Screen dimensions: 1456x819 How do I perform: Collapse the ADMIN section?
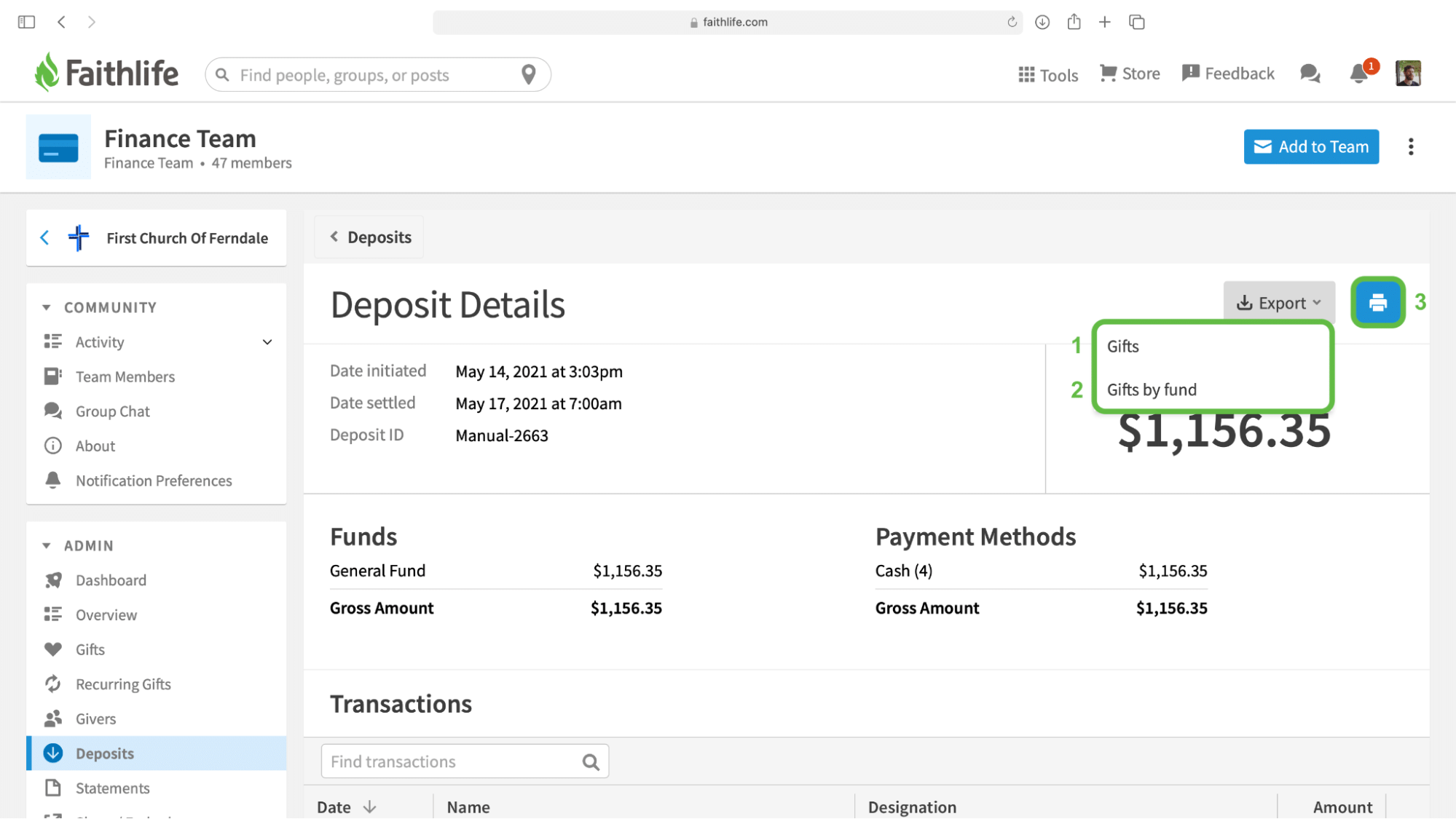pyautogui.click(x=47, y=545)
